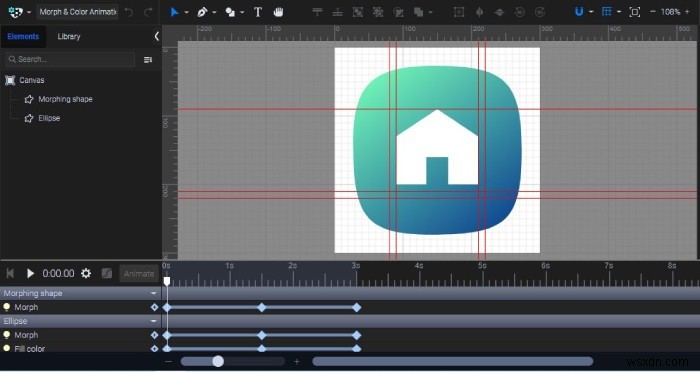
Task: Toggle the magnet snapping option
Action: (x=579, y=12)
